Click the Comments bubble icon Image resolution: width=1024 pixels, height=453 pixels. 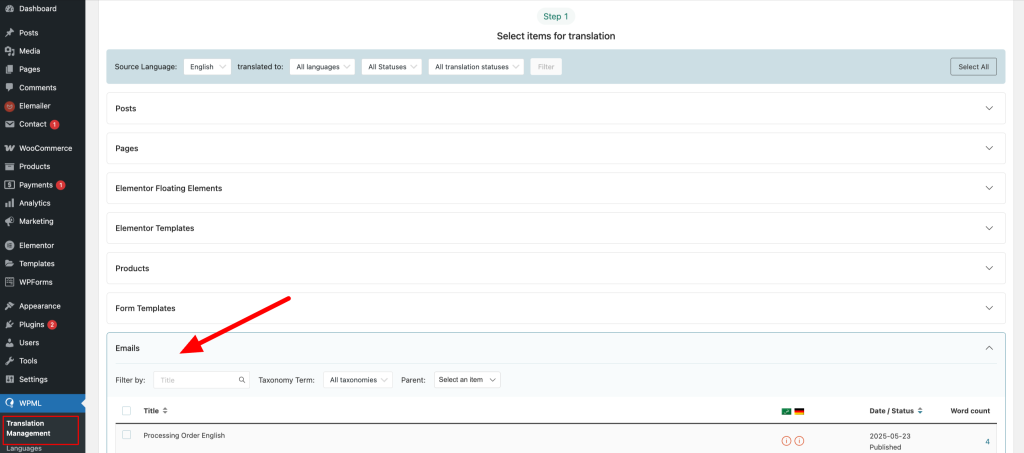click(x=9, y=87)
